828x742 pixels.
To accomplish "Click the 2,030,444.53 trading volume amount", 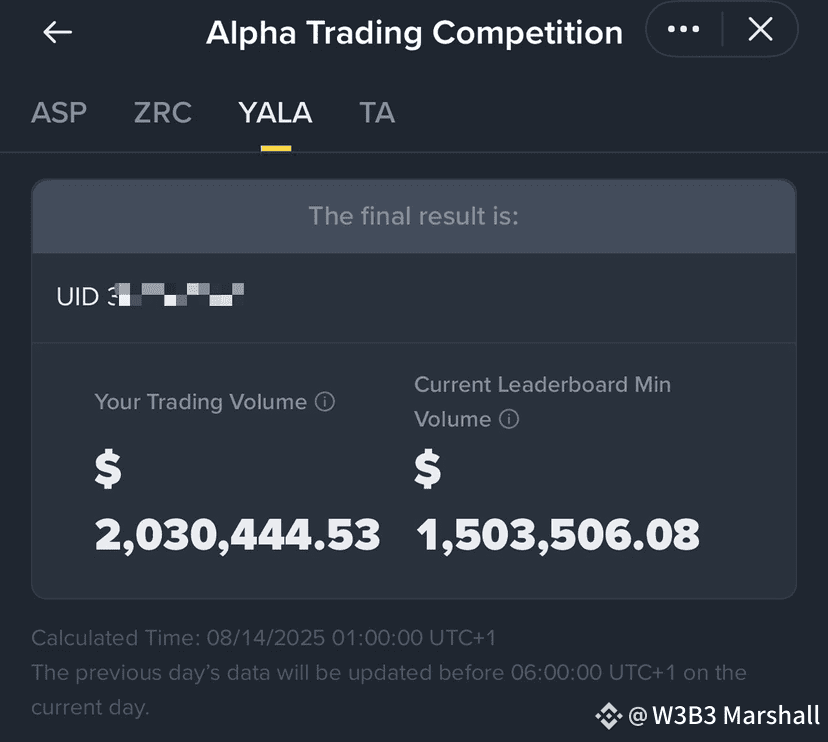I will (238, 534).
